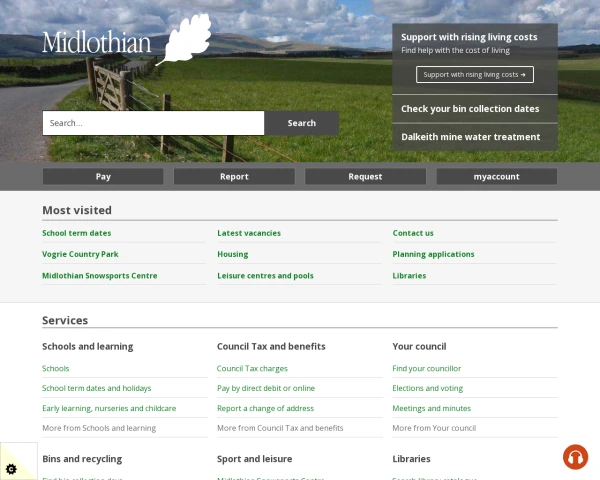Open Vogrie Country Park link
This screenshot has width=600, height=480.
(x=80, y=254)
